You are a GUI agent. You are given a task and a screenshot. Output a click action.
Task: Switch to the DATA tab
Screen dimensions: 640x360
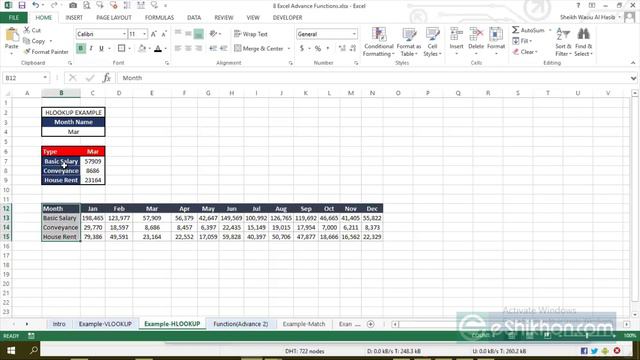pyautogui.click(x=194, y=18)
